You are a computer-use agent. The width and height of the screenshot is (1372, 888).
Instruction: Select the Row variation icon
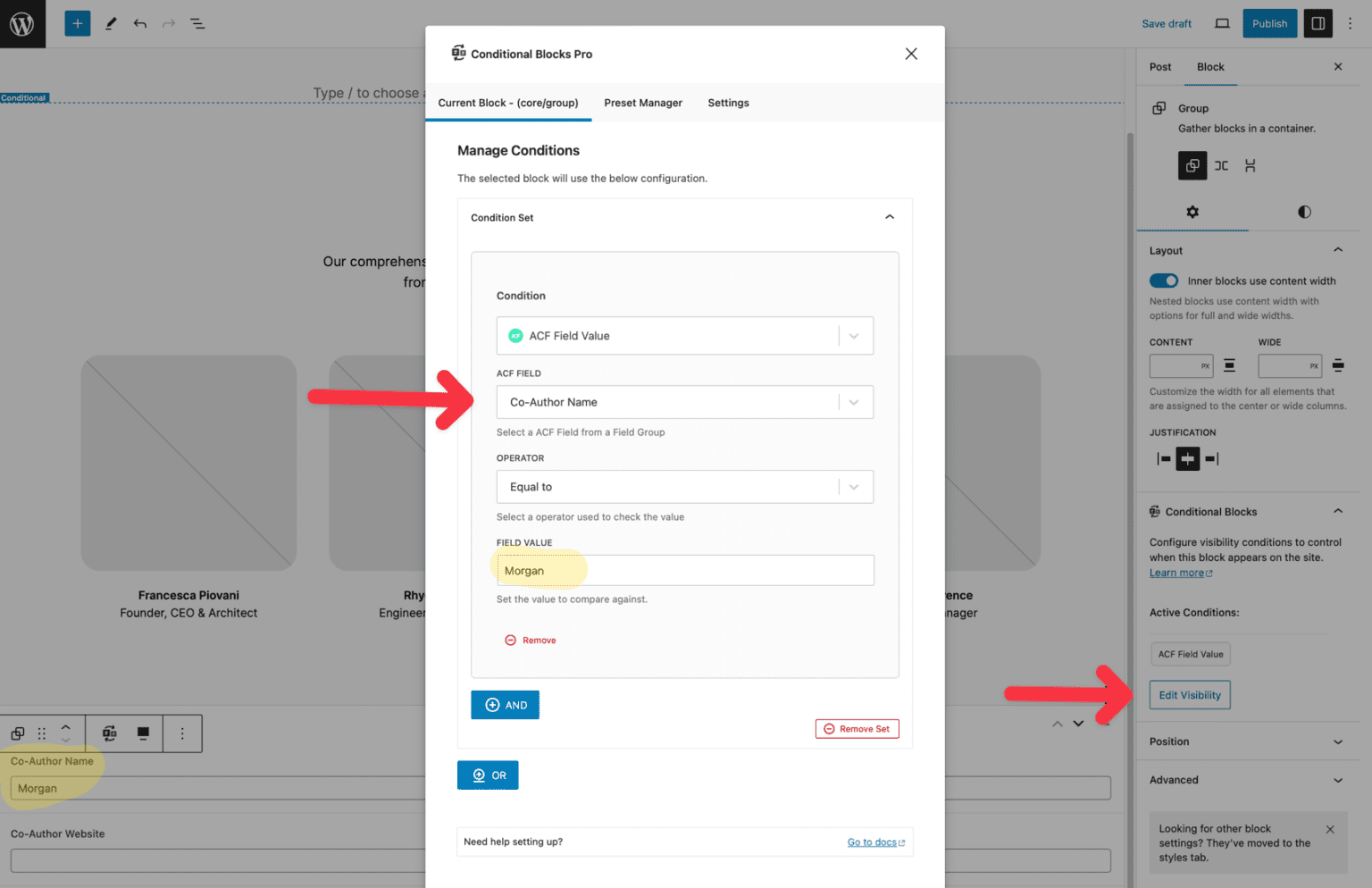(1221, 165)
